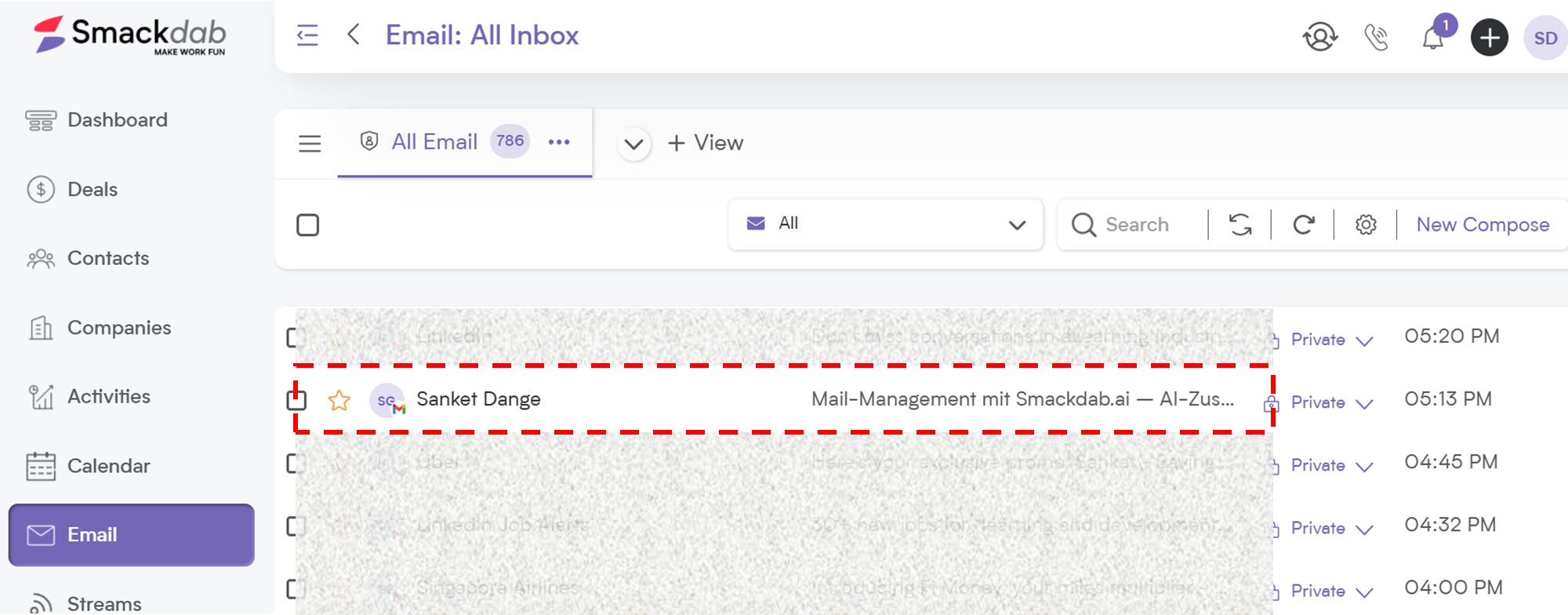Open the All mailbox filter dropdown
The height and width of the screenshot is (615, 1568).
pyautogui.click(x=885, y=224)
